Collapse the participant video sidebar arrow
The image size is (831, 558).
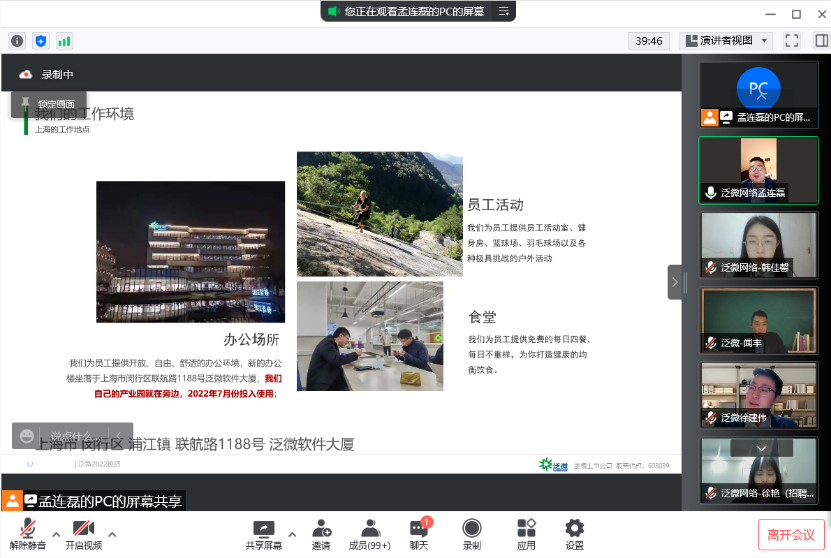pyautogui.click(x=675, y=282)
